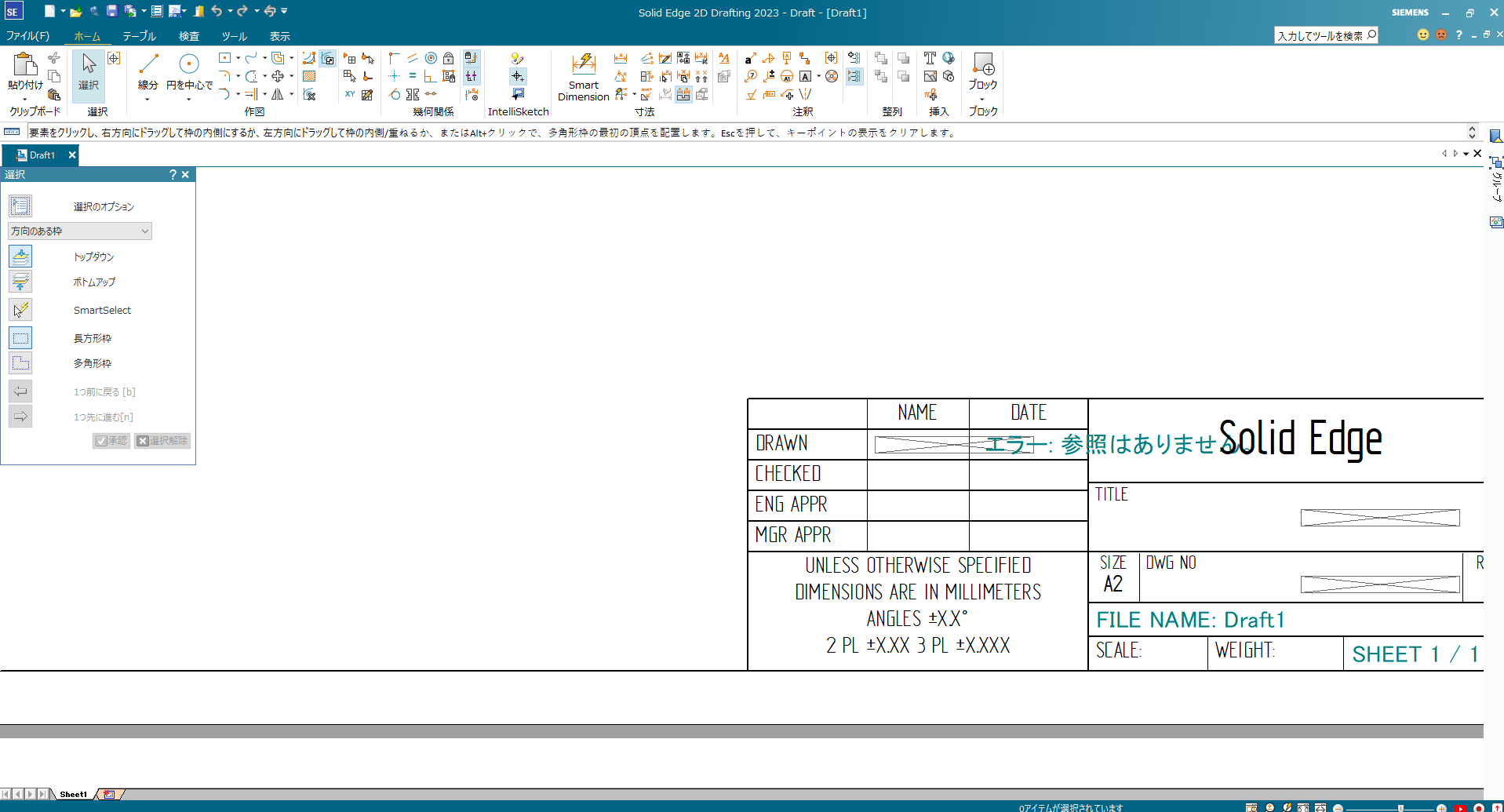Open the 方向のある枠 fence type dropdown

79,231
